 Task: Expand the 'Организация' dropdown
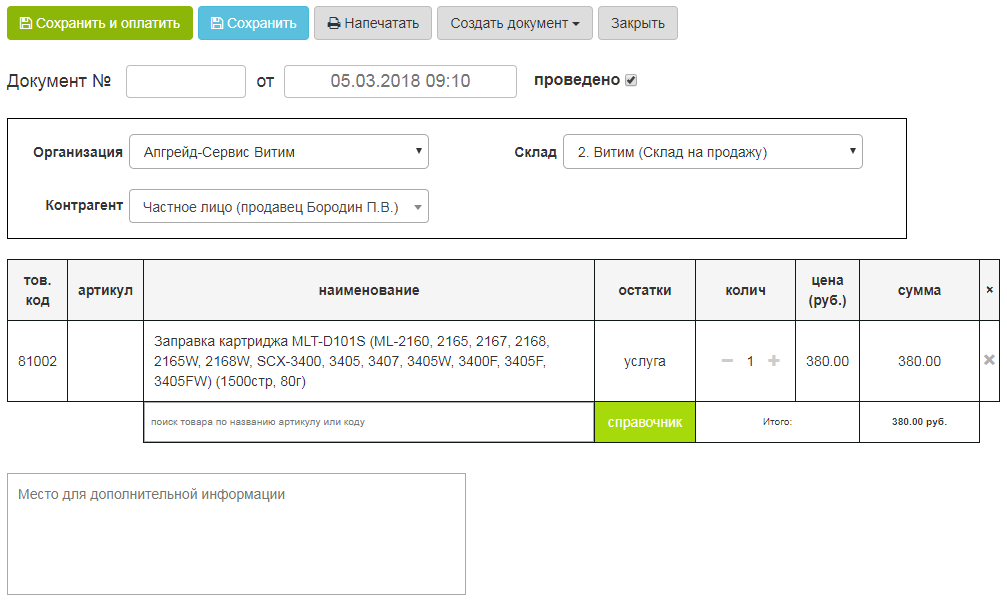click(279, 152)
